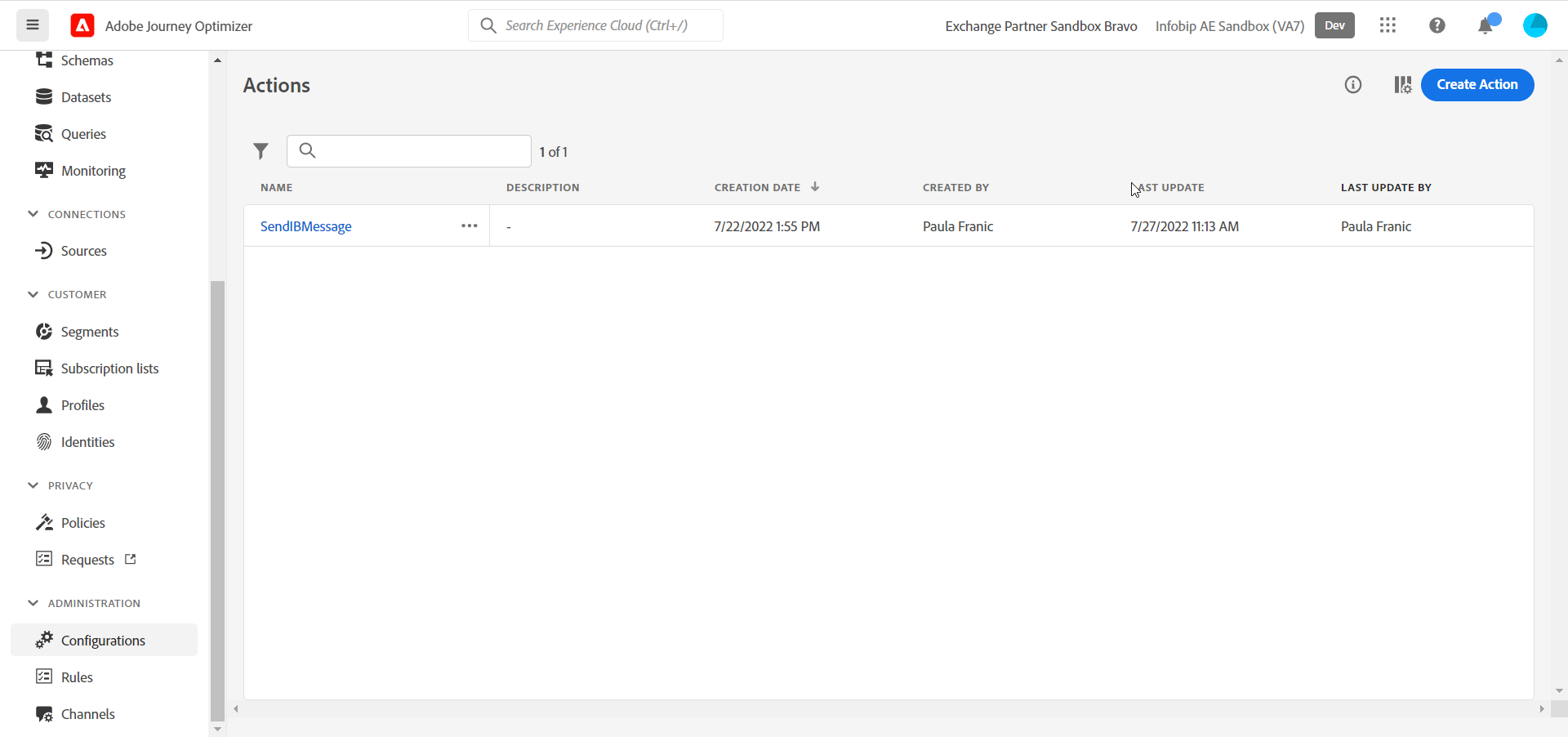Open the filter icon for actions
Image resolution: width=1568 pixels, height=737 pixels.
261,151
